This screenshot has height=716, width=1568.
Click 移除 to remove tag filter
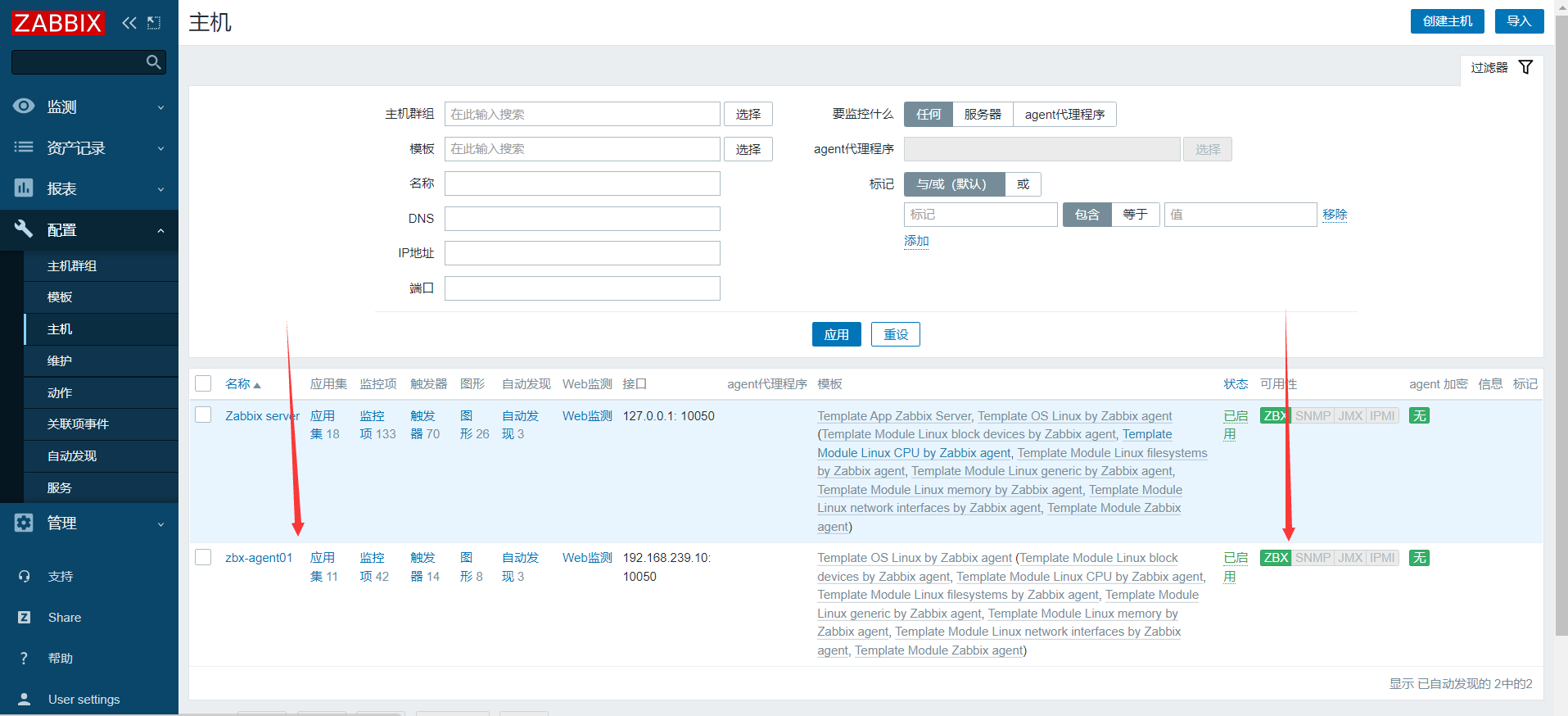1335,215
